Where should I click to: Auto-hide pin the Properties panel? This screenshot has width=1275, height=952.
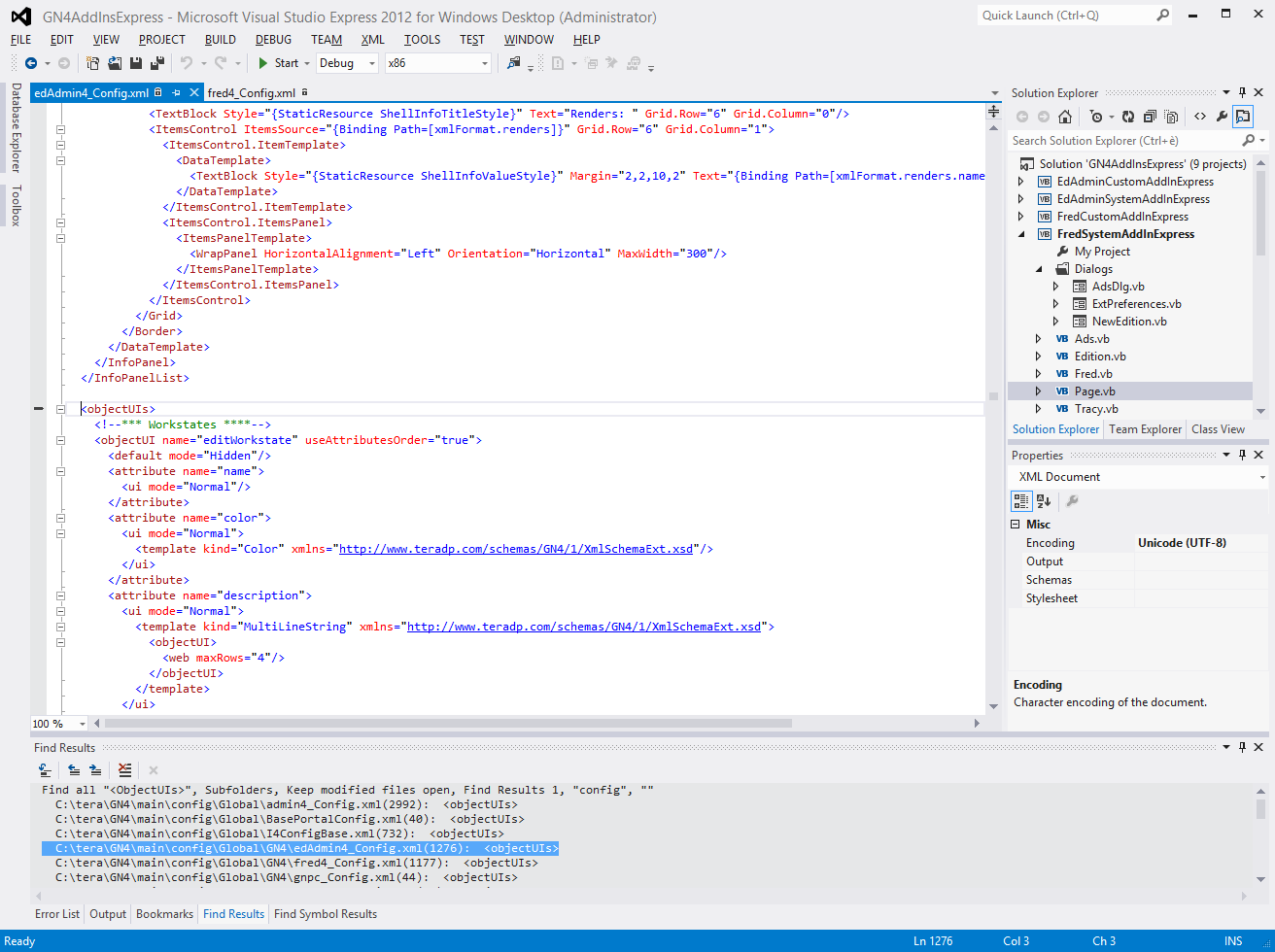(x=1242, y=455)
